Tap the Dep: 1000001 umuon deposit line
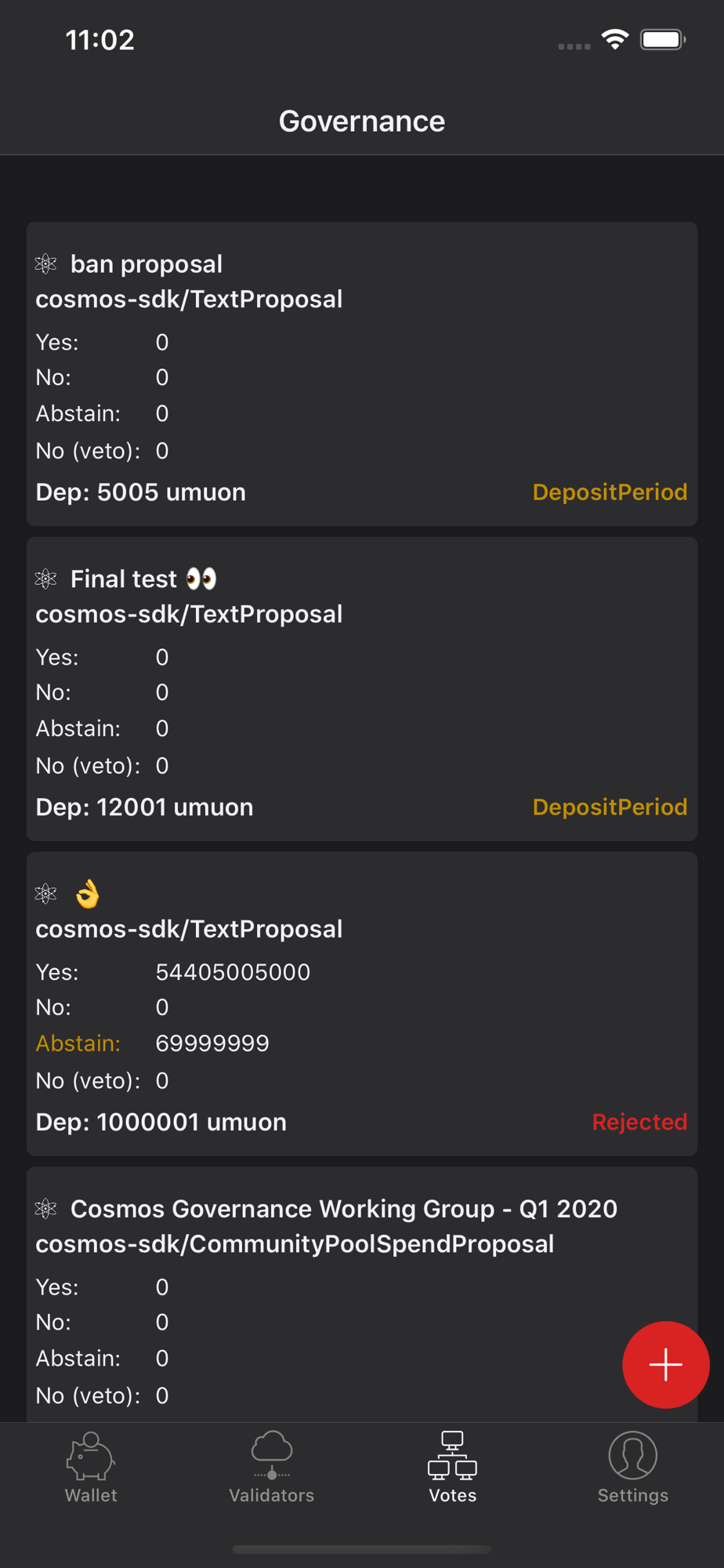This screenshot has width=724, height=1568. coord(161,1123)
